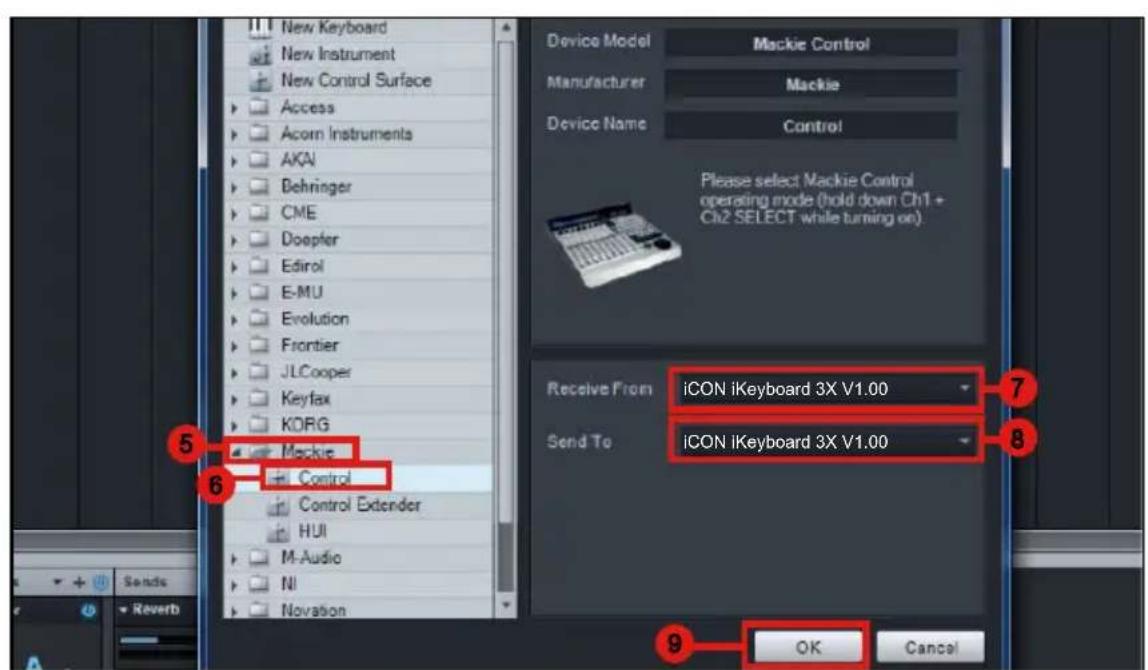
Task: Click the device list scroll down arrow
Action: pos(506,606)
